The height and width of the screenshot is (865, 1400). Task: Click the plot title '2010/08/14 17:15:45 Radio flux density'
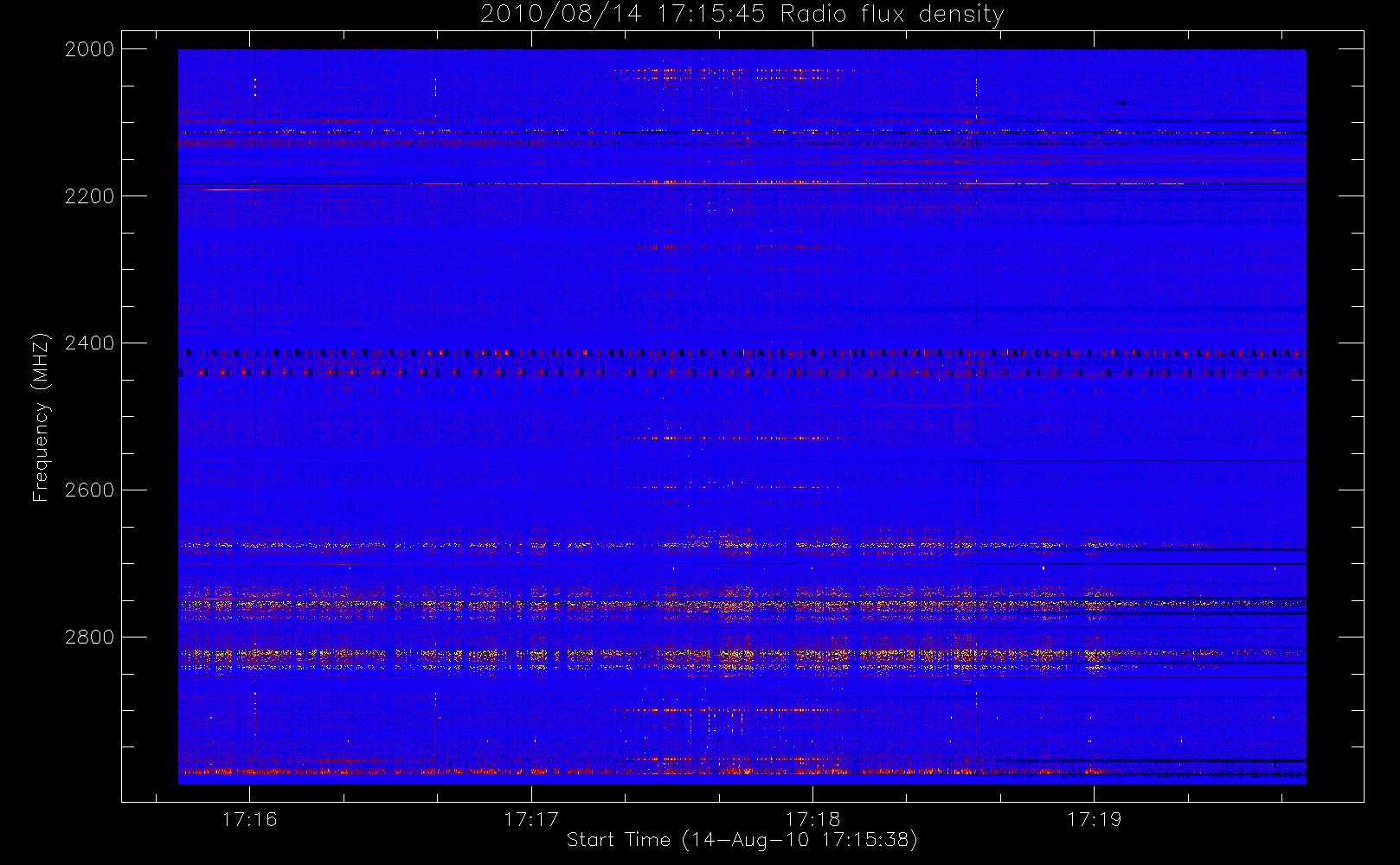(x=742, y=14)
